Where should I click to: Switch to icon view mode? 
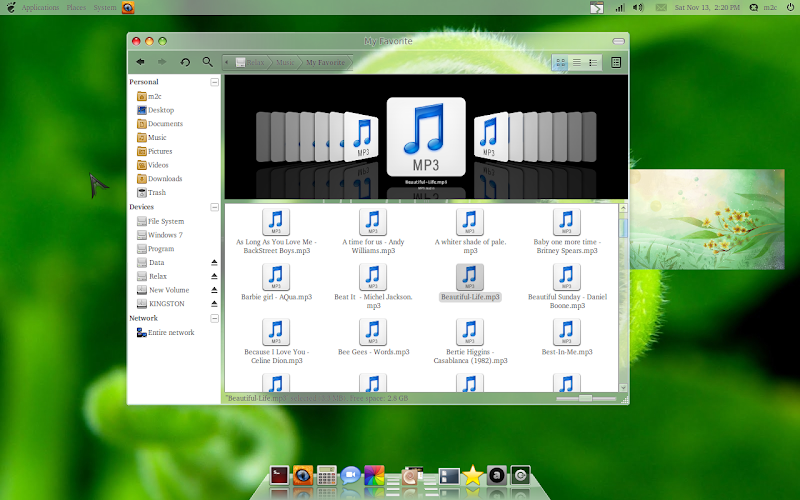point(560,62)
